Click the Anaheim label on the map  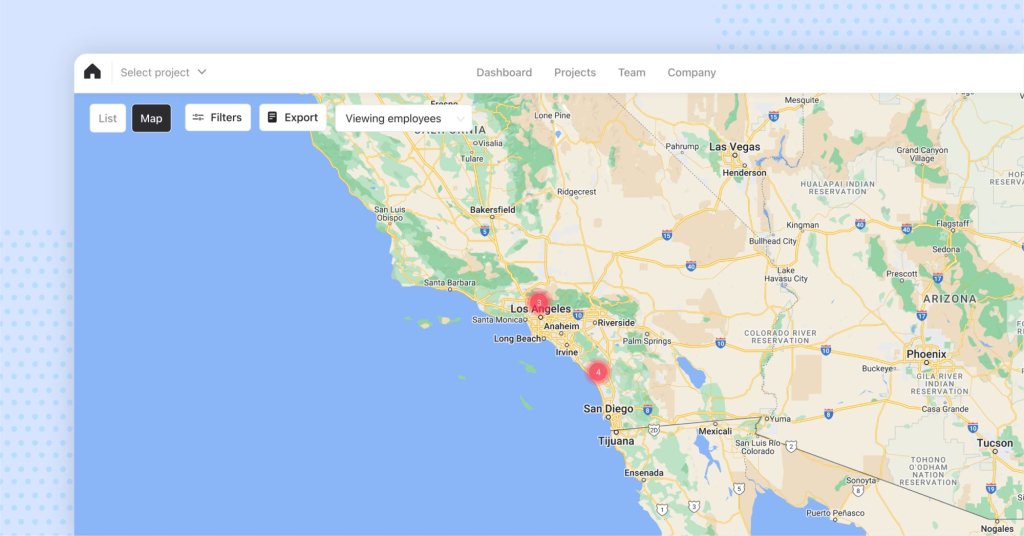(562, 326)
